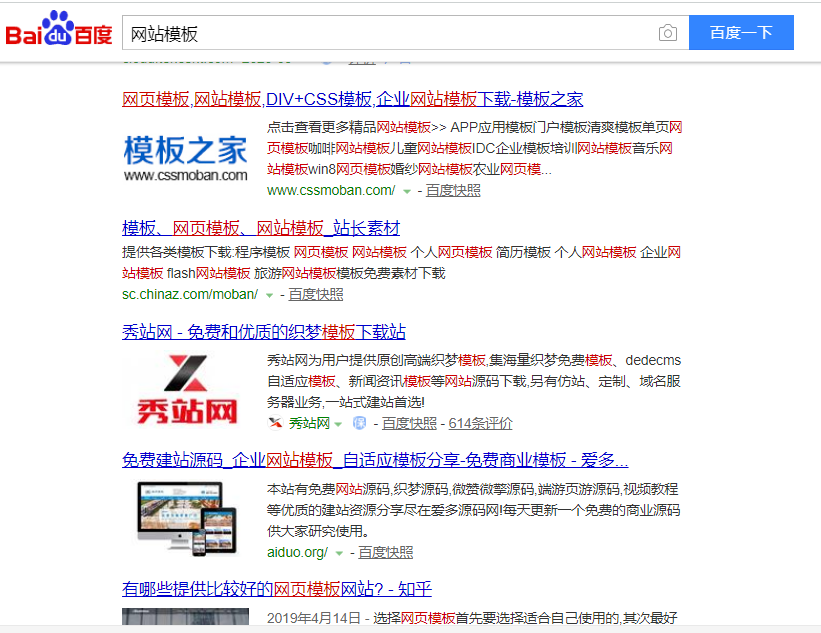
Task: Click the 百度一下 search button
Action: (741, 32)
